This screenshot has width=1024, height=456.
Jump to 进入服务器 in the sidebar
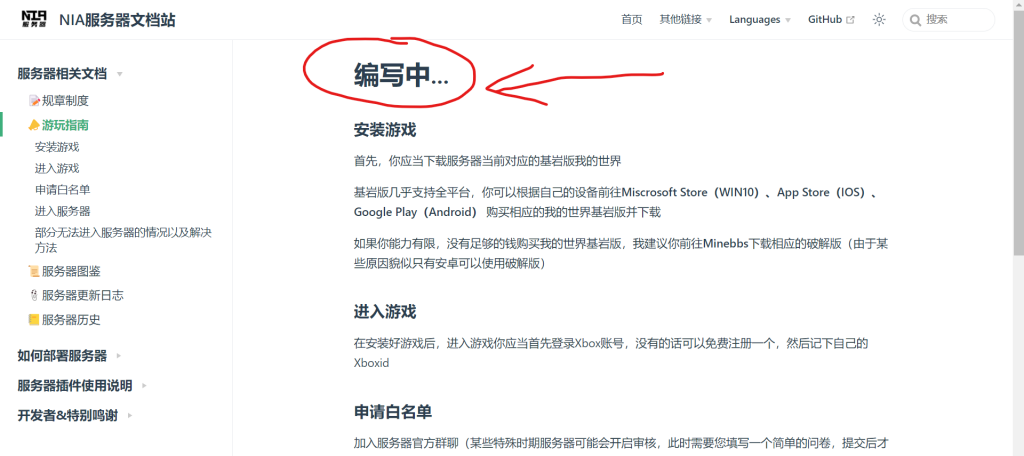(63, 210)
